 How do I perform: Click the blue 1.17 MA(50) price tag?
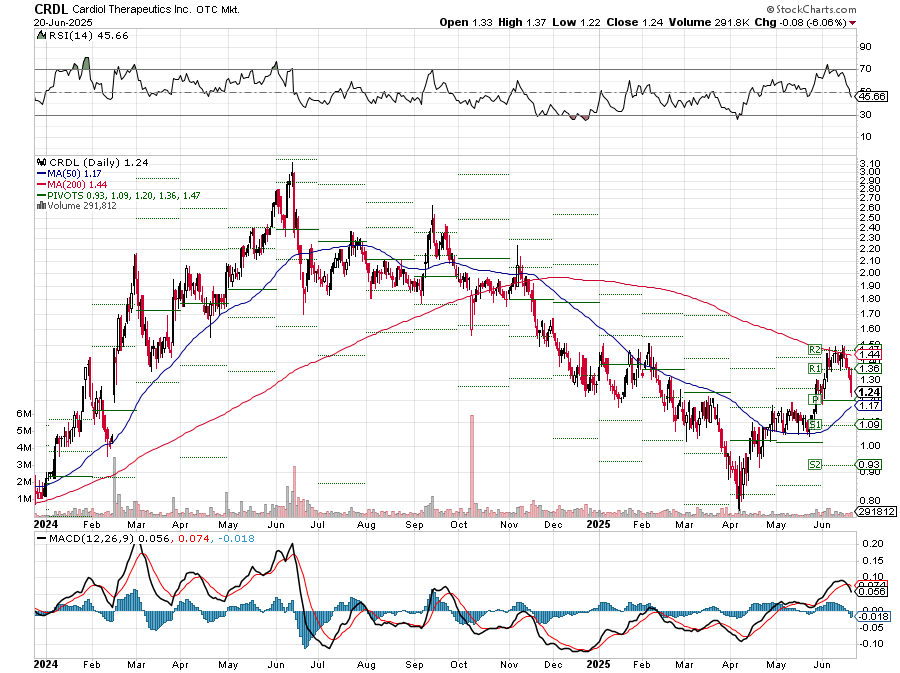click(x=870, y=406)
